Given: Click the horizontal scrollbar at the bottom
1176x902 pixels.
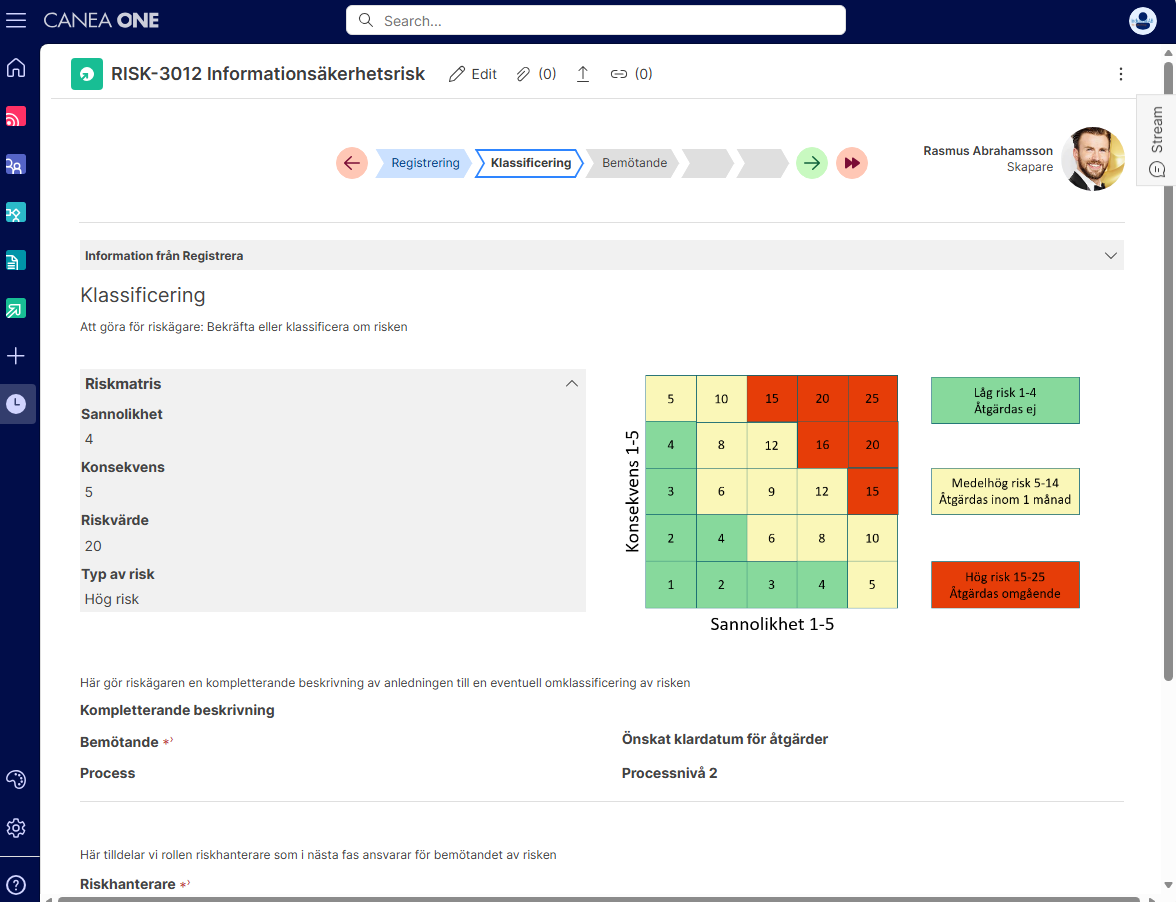Looking at the screenshot, I should click(598, 899).
